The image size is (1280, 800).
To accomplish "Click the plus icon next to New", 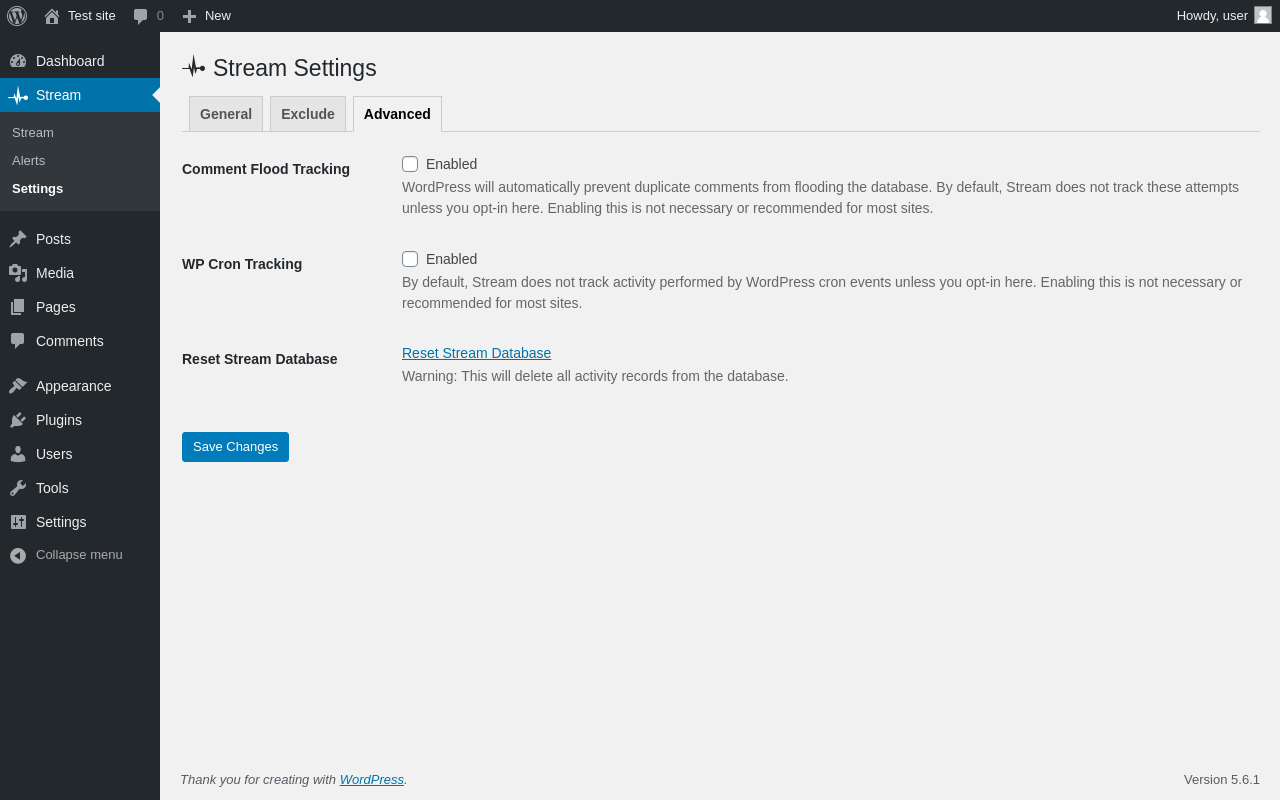I will (189, 16).
